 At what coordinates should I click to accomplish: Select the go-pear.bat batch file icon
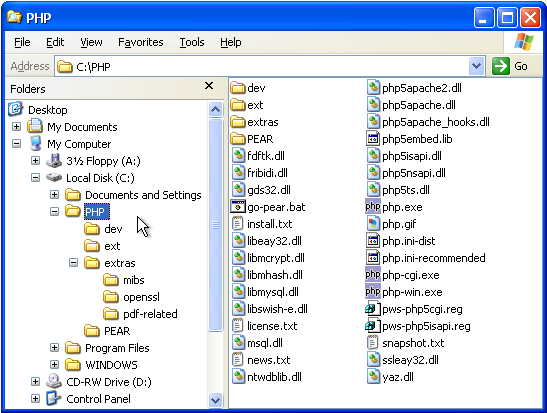coord(238,207)
